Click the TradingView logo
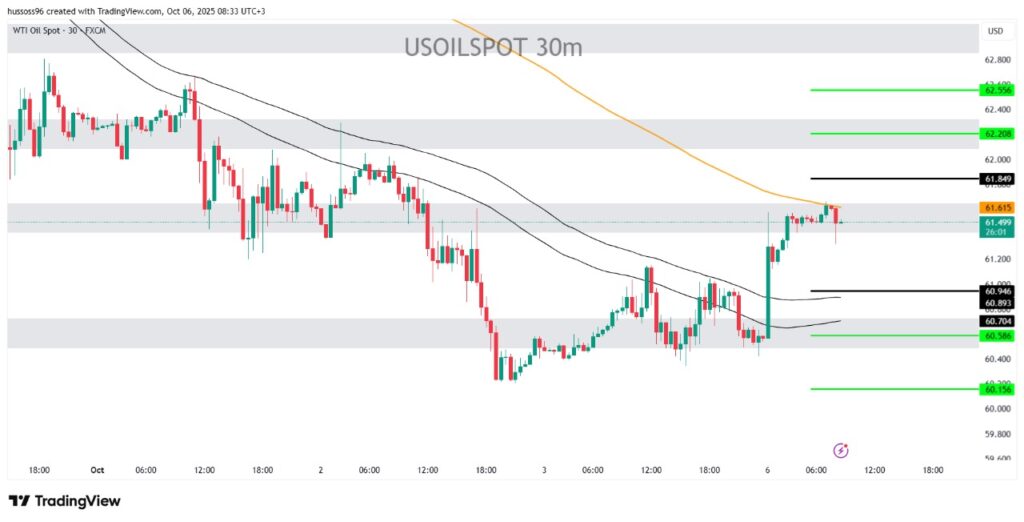The image size is (1024, 522). click(64, 501)
